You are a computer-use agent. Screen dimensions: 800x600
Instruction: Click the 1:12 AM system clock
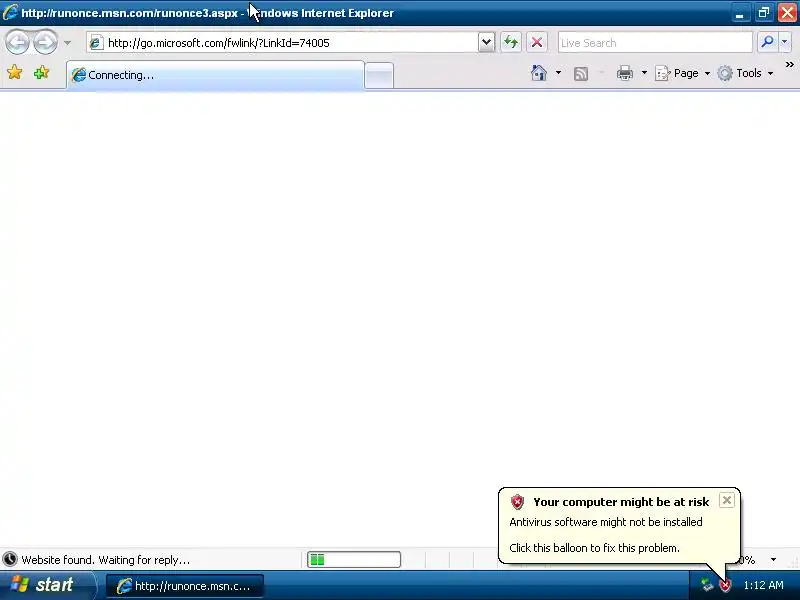[763, 585]
